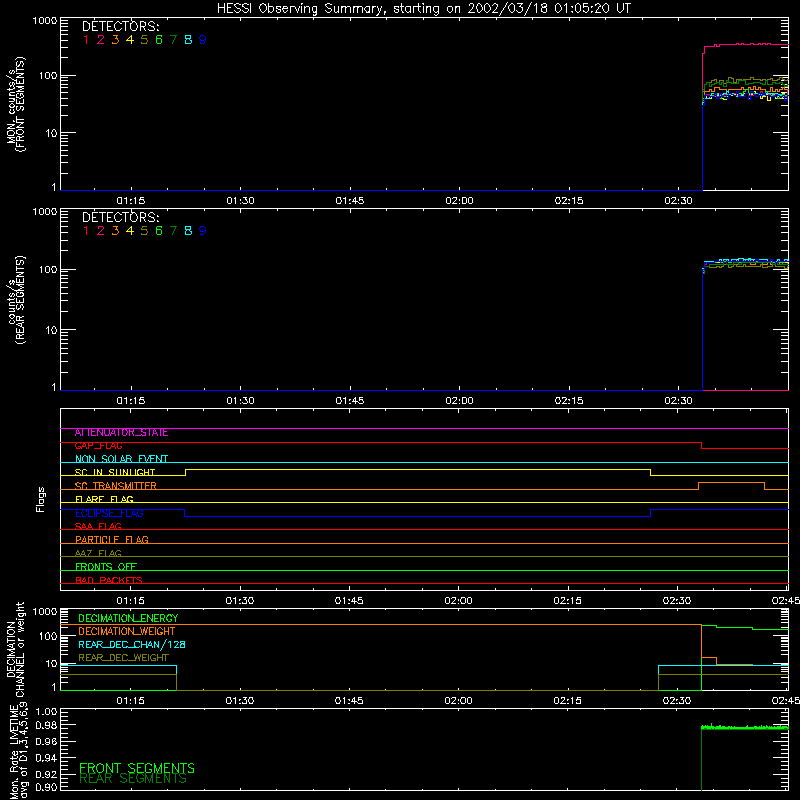
Task: Click the PARTICLE_FLAG label
Action: click(x=112, y=540)
